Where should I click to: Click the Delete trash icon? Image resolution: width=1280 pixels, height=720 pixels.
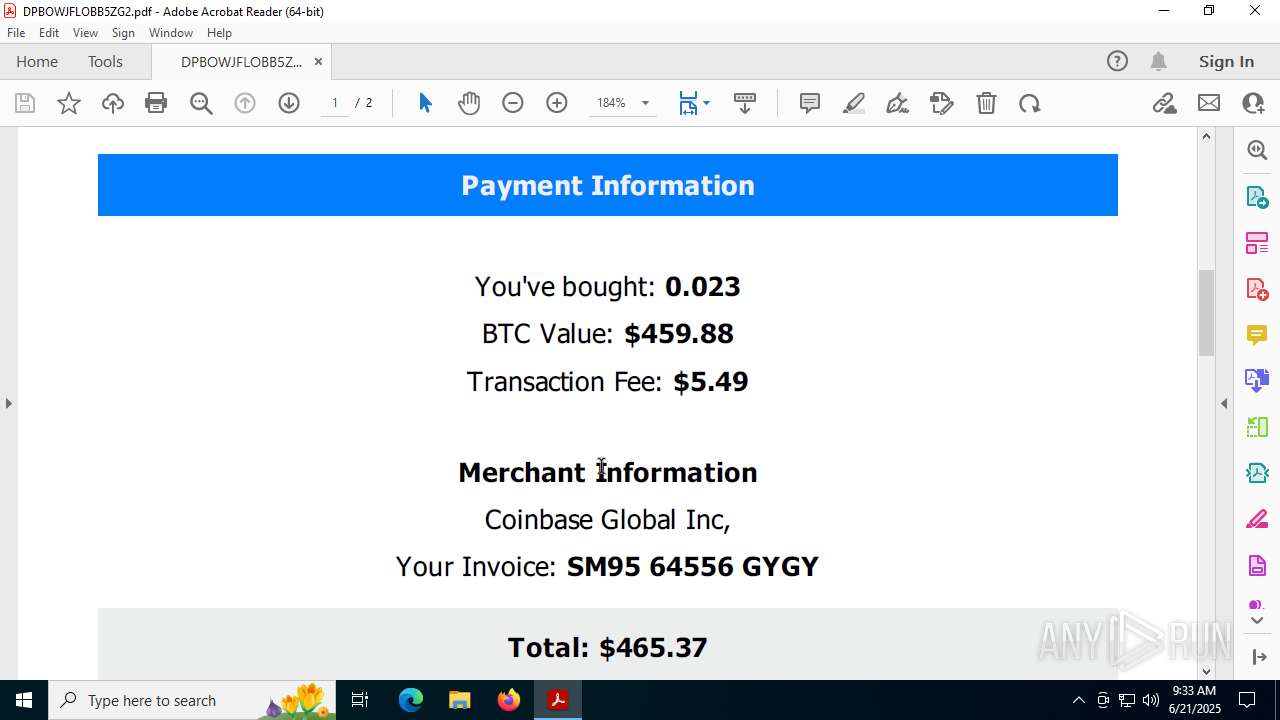(x=986, y=103)
